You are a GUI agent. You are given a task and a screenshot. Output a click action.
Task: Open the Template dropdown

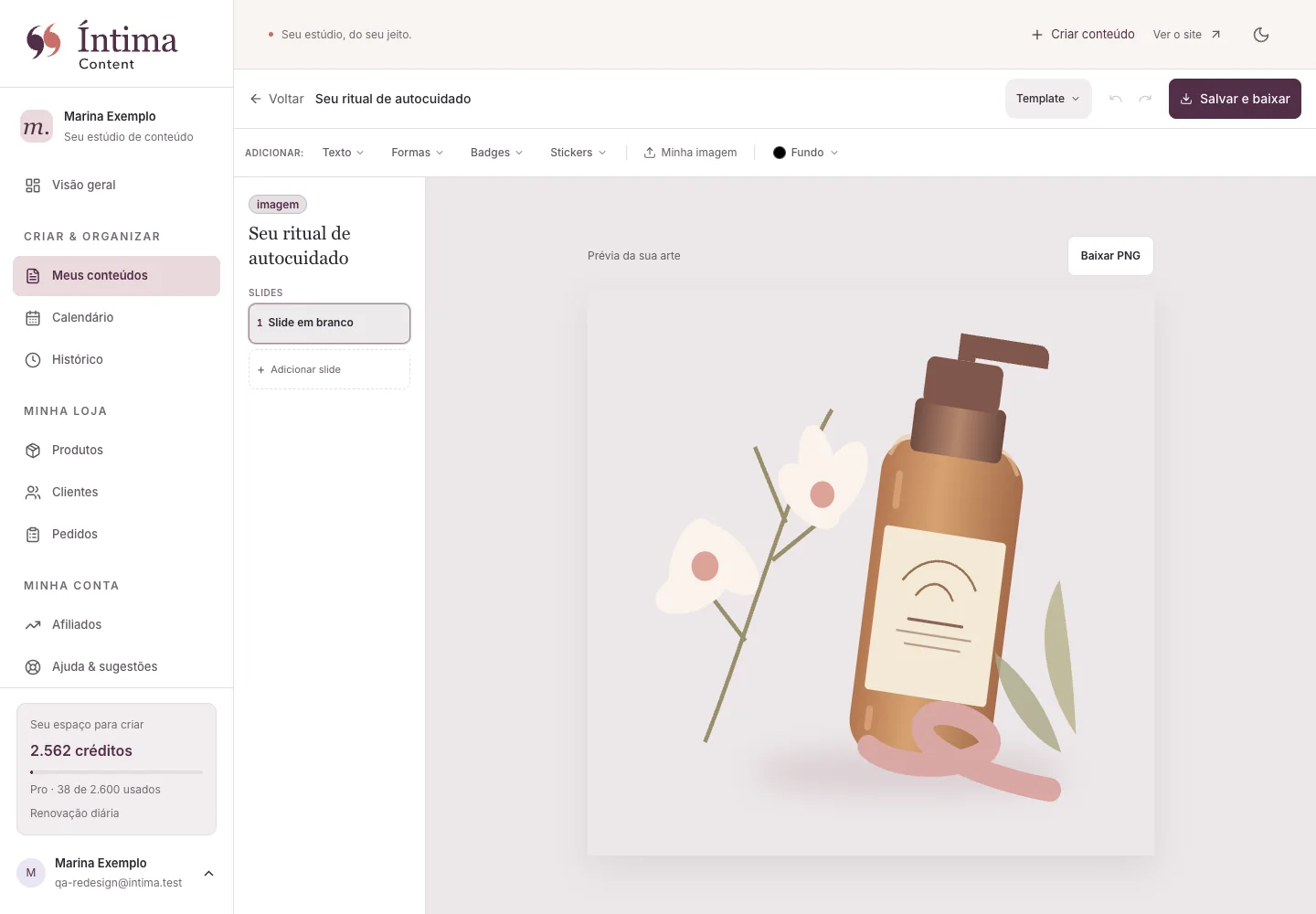[1048, 99]
